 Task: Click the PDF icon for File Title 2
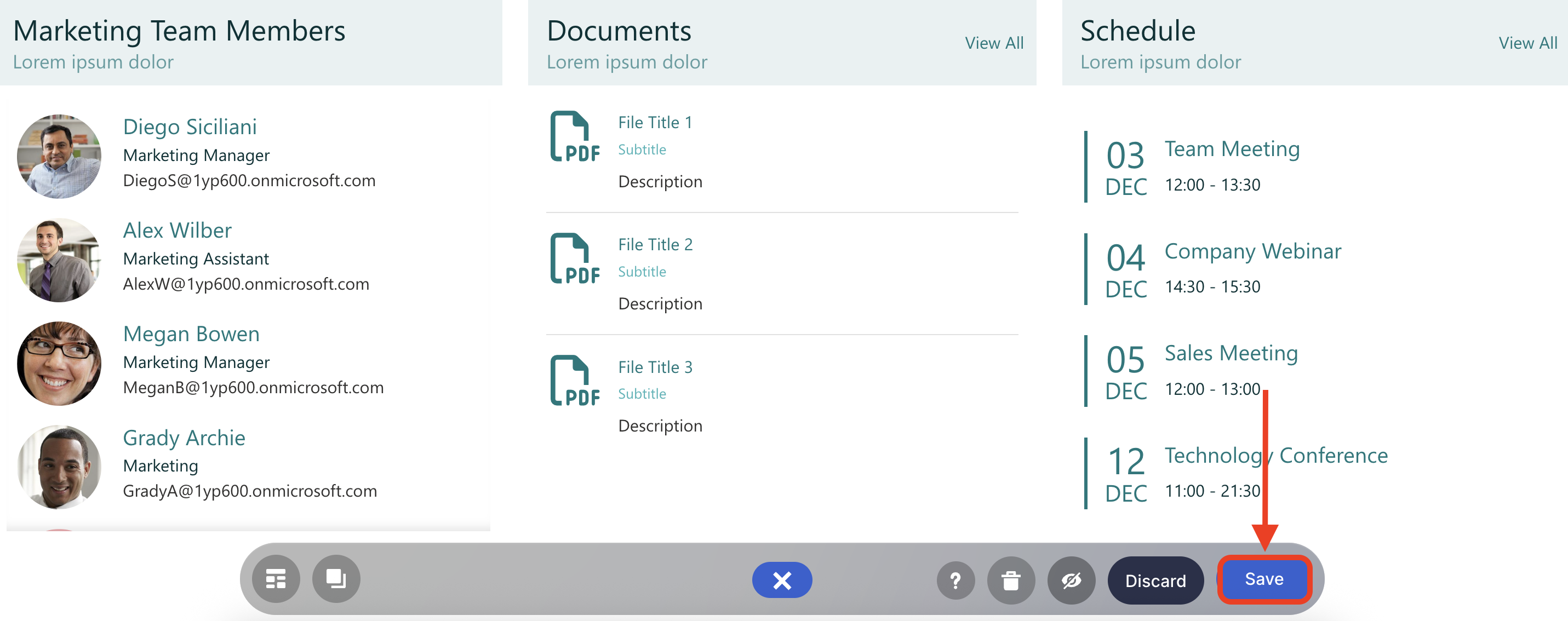point(574,259)
